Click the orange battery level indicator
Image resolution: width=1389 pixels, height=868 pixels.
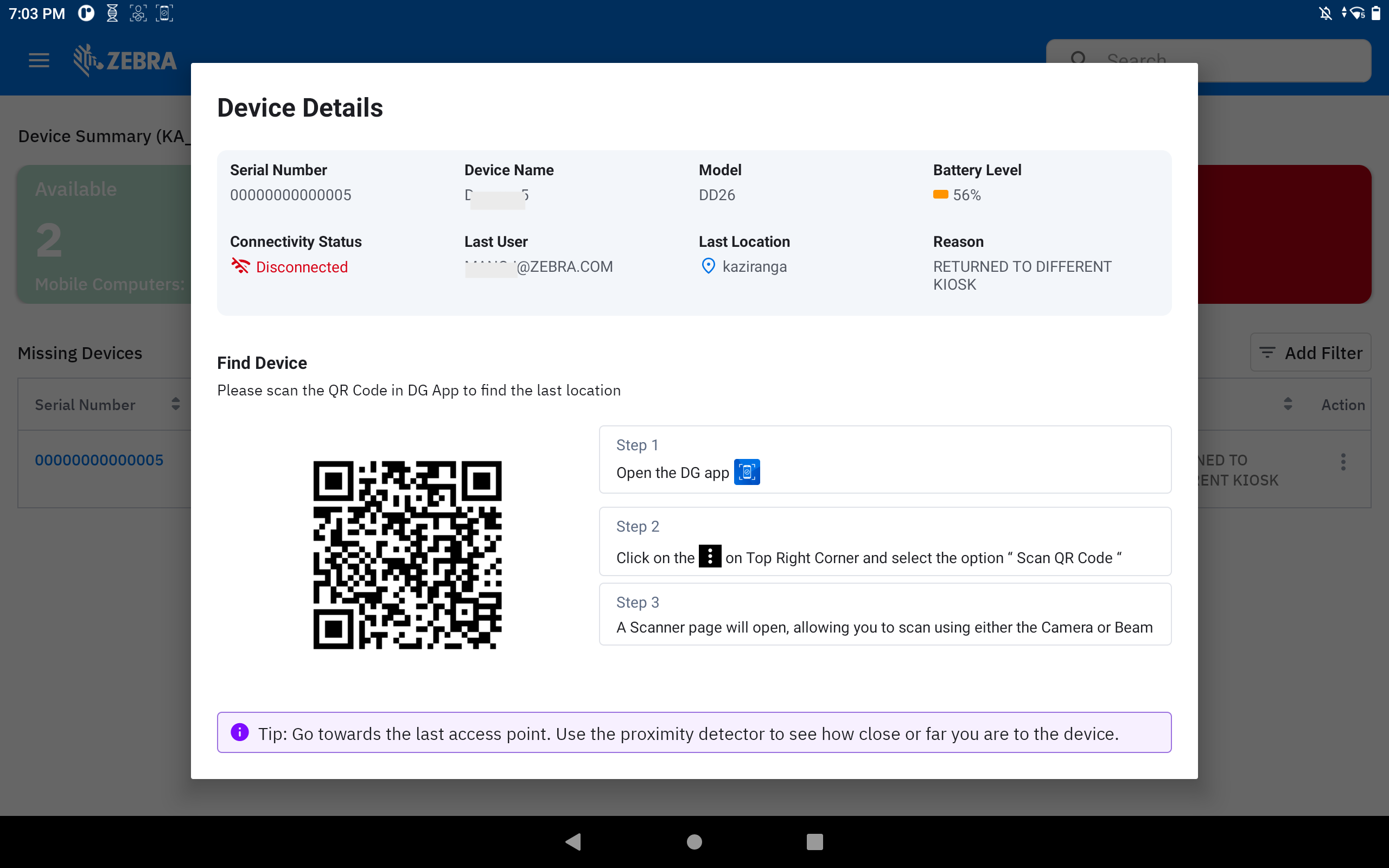pyautogui.click(x=940, y=195)
